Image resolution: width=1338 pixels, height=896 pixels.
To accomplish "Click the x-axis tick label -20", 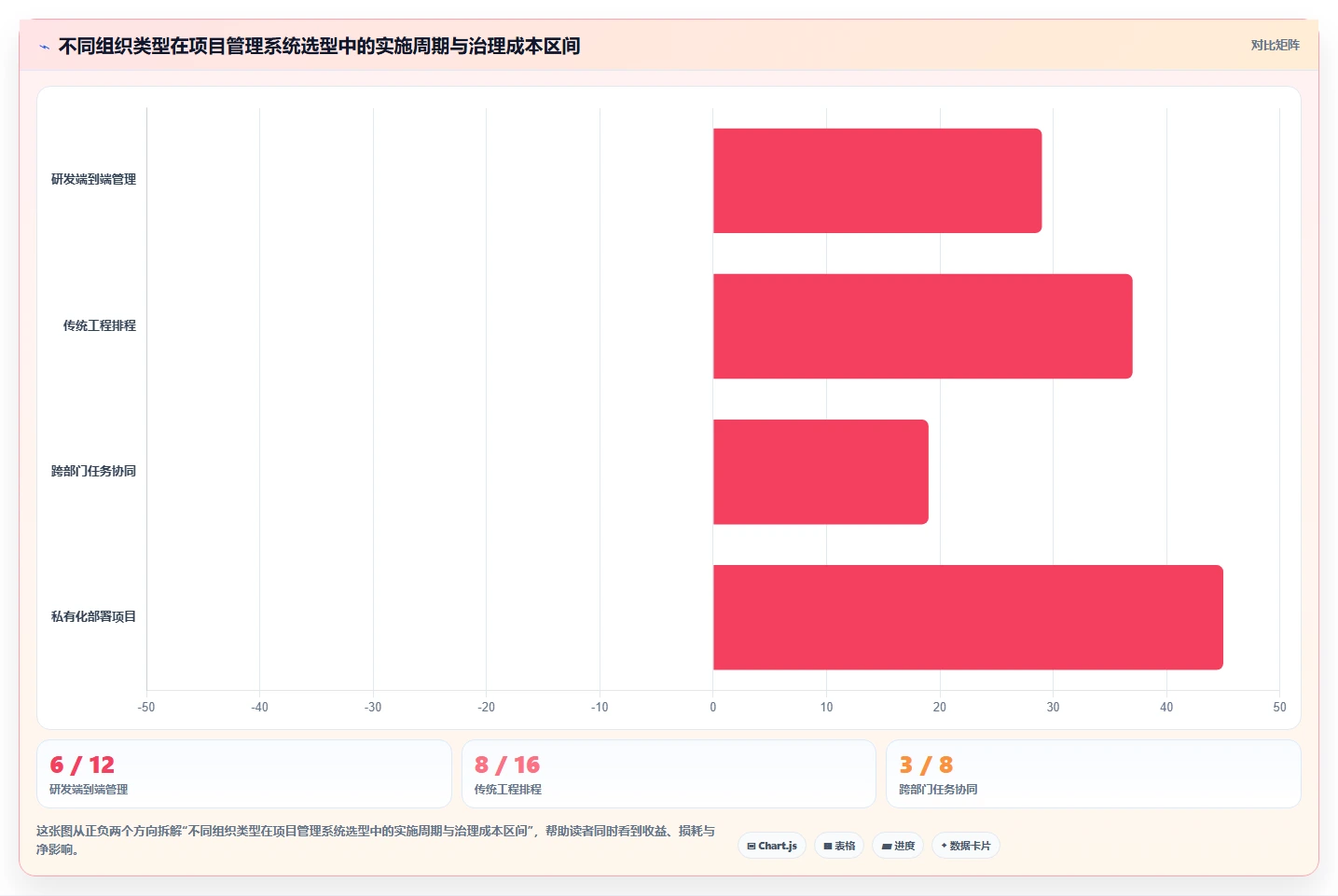I will [x=486, y=707].
